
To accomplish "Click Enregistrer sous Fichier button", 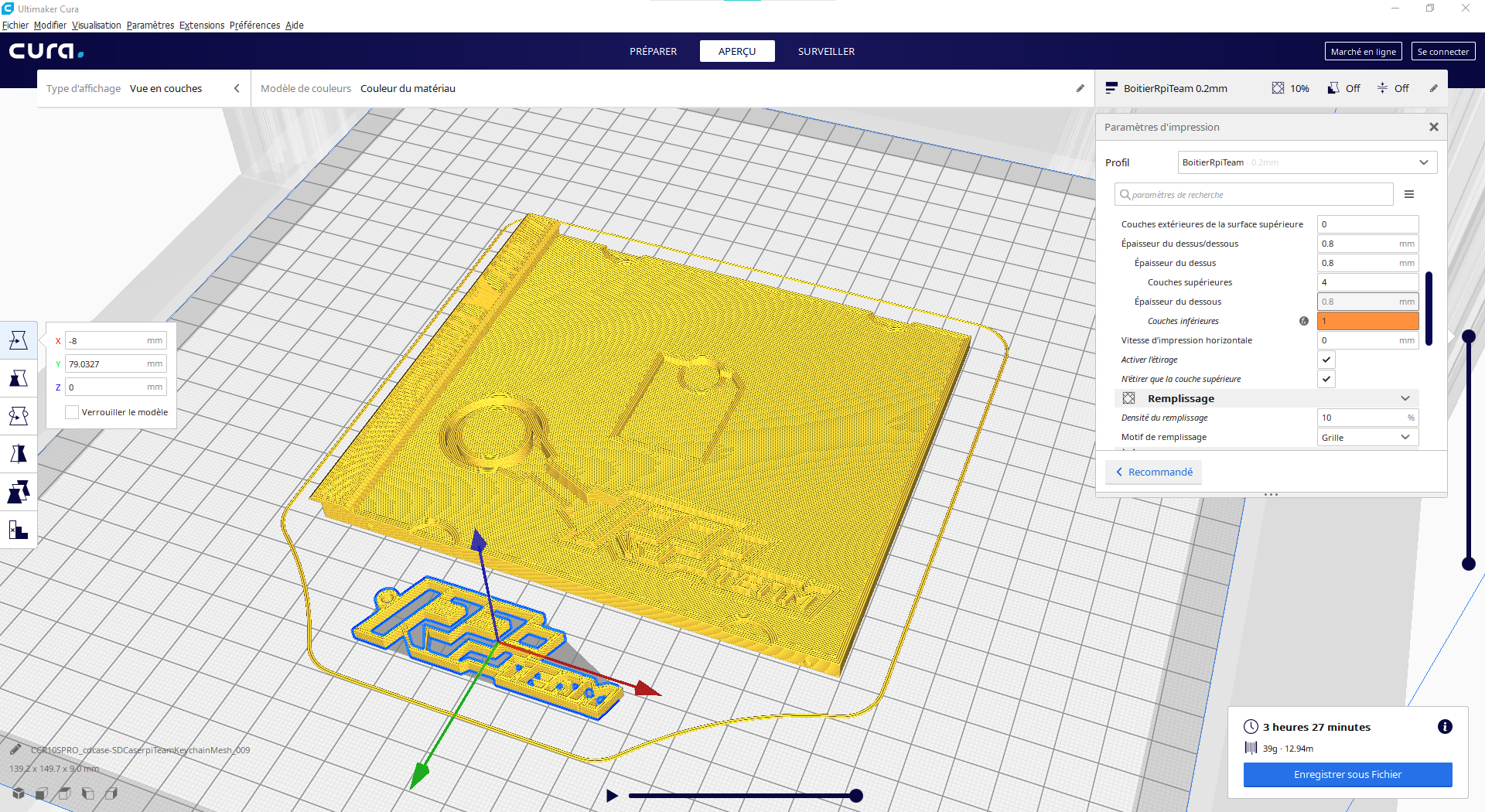I will coord(1347,774).
